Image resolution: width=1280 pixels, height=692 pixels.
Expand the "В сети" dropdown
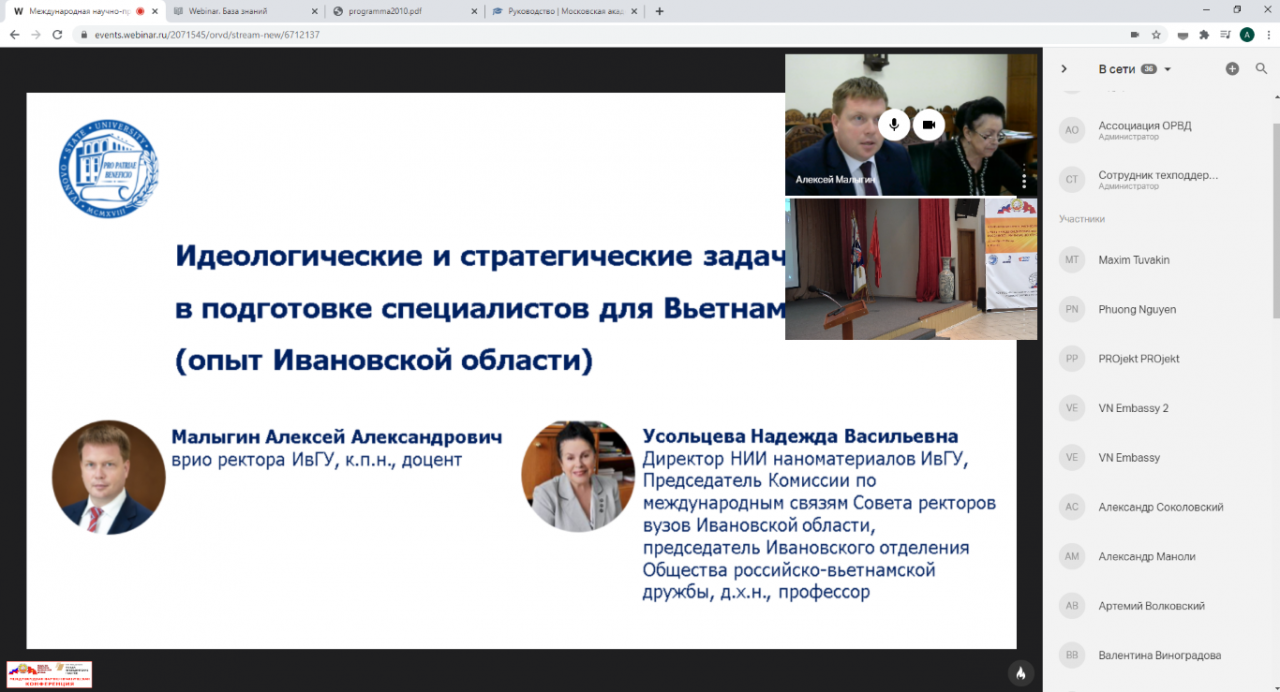pos(1167,69)
